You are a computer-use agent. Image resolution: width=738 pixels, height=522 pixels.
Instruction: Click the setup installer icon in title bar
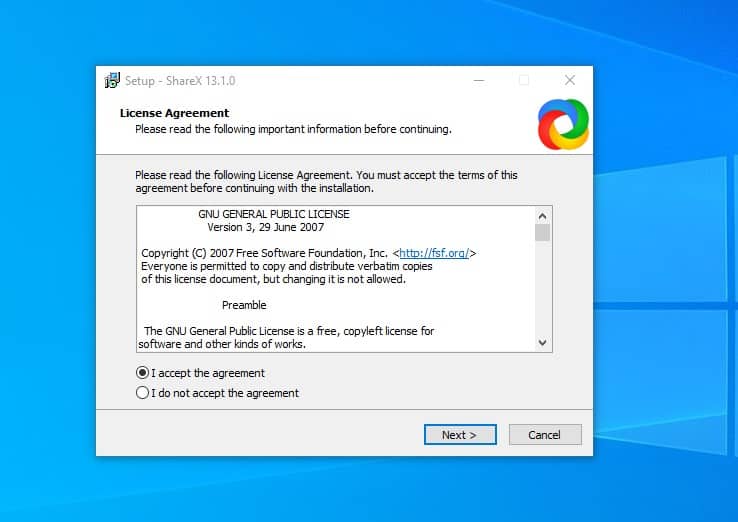pos(112,80)
